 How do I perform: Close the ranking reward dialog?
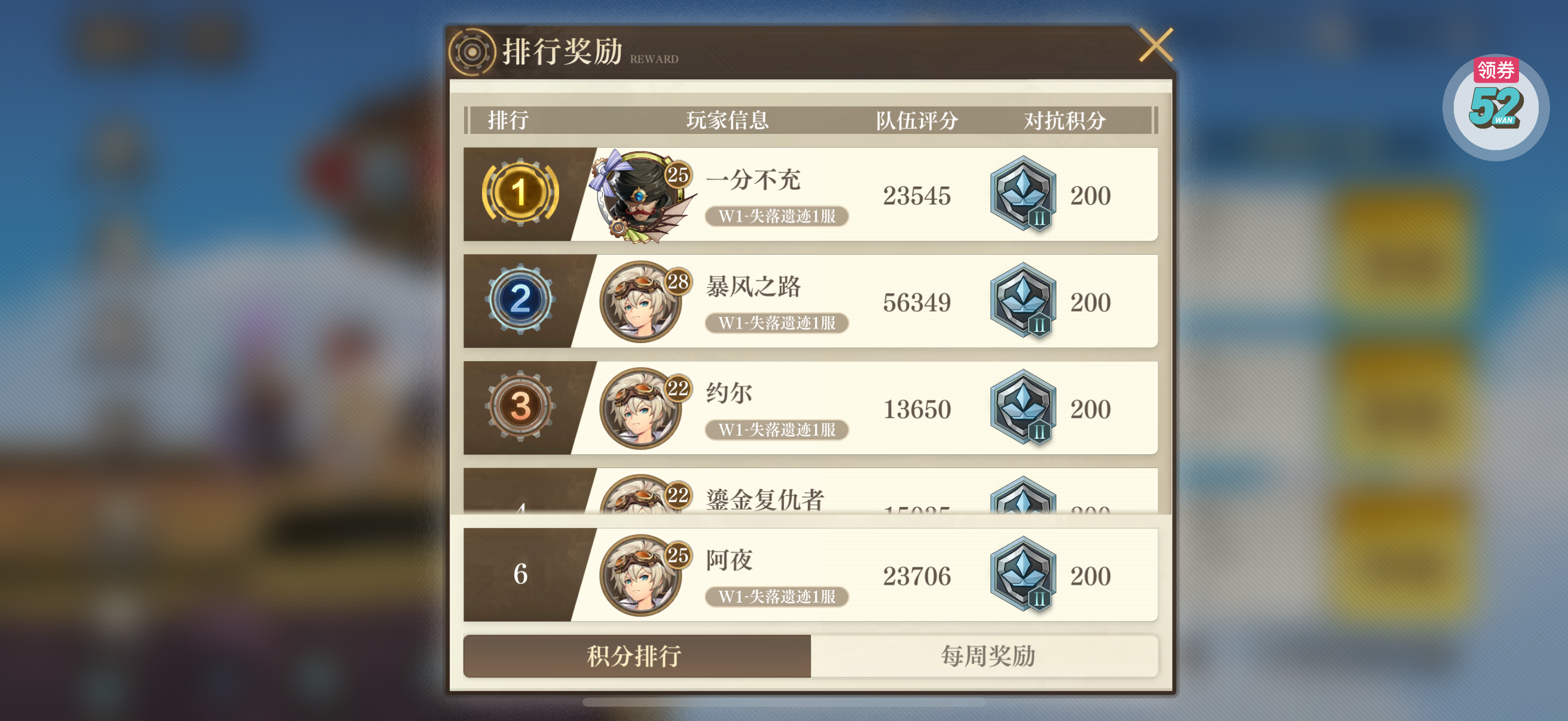(x=1155, y=45)
